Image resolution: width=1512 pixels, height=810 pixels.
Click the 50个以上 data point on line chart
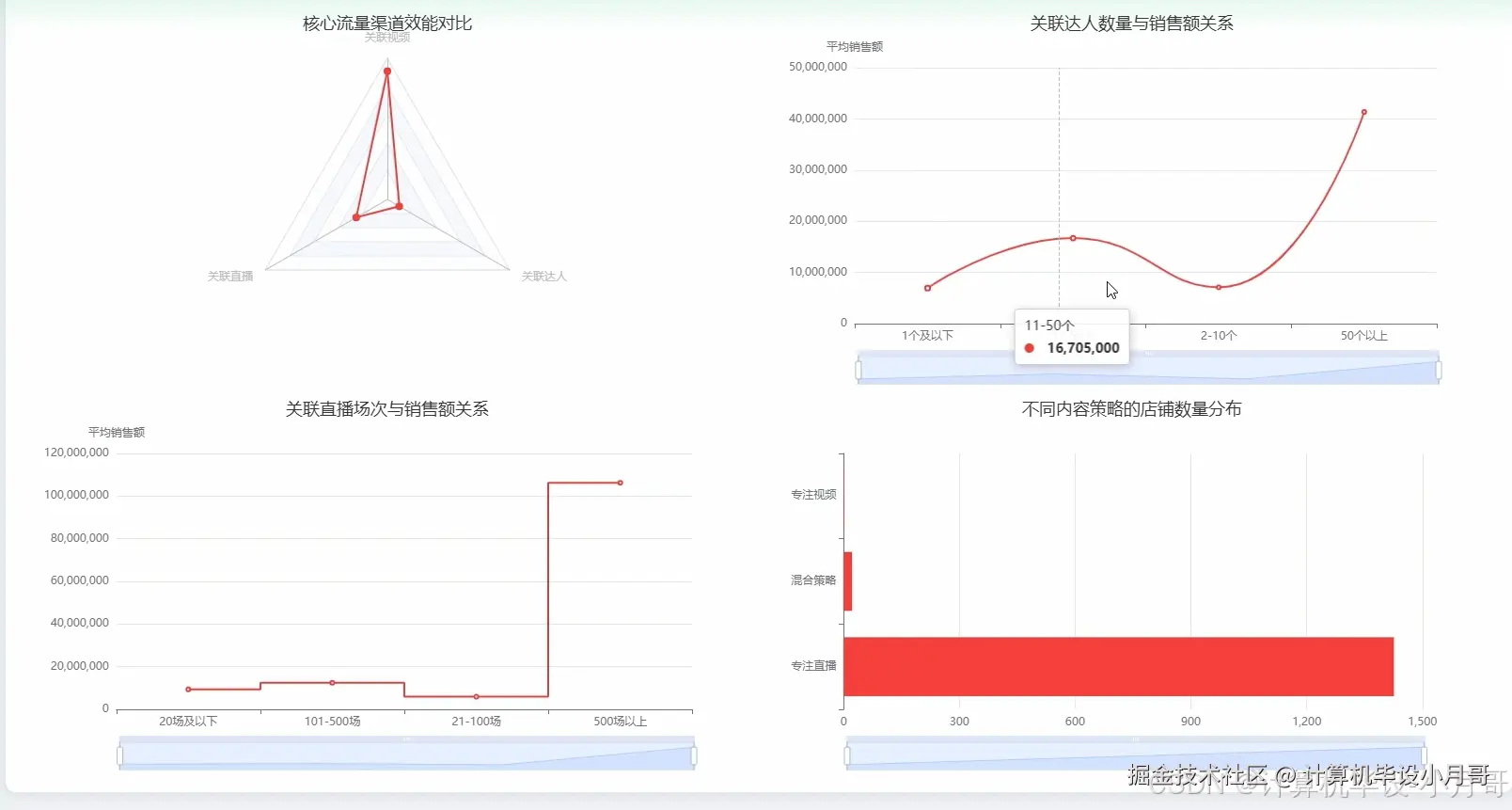[1364, 112]
